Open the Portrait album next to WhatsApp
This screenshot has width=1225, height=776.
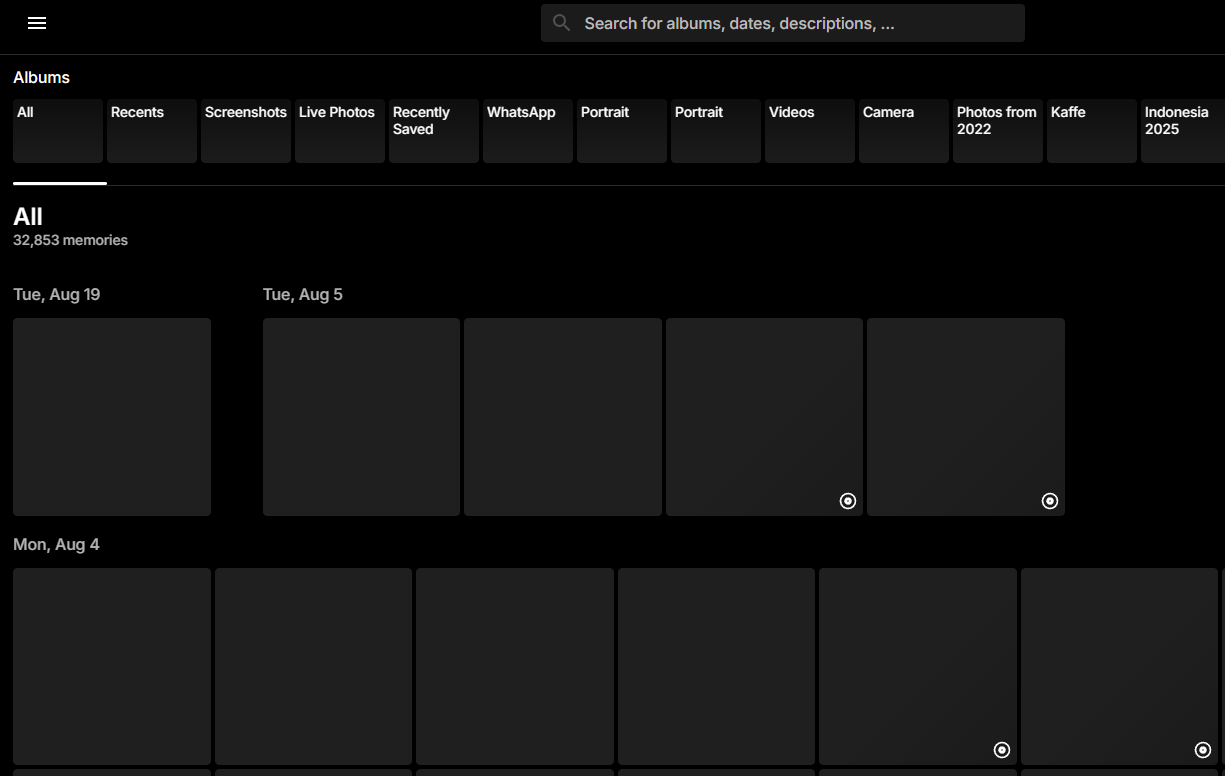622,131
